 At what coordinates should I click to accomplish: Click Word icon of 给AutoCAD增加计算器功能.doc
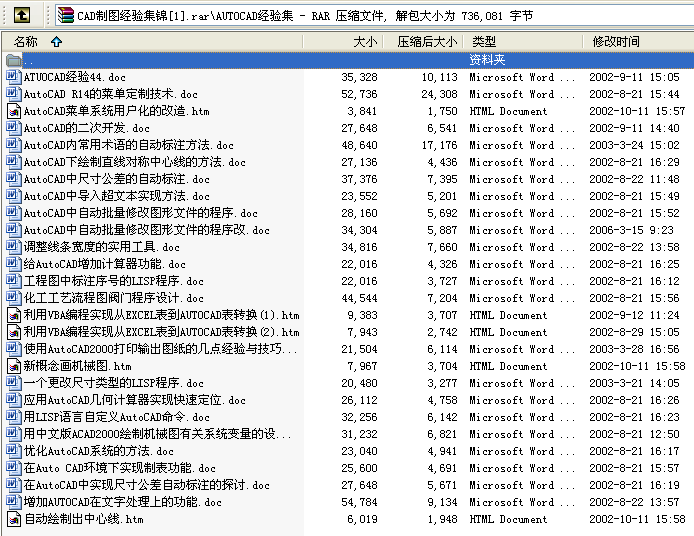[x=14, y=264]
